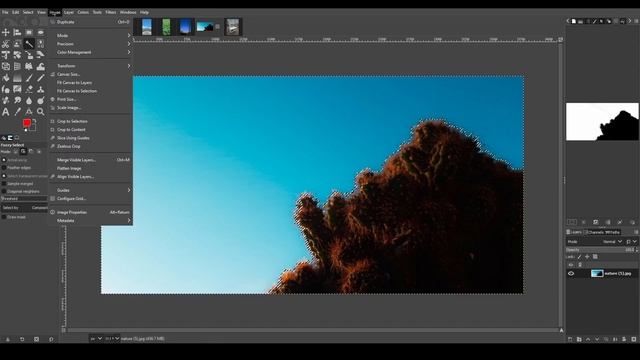Enable the Sample merged checkbox
Image resolution: width=640 pixels, height=360 pixels.
(x=4, y=184)
